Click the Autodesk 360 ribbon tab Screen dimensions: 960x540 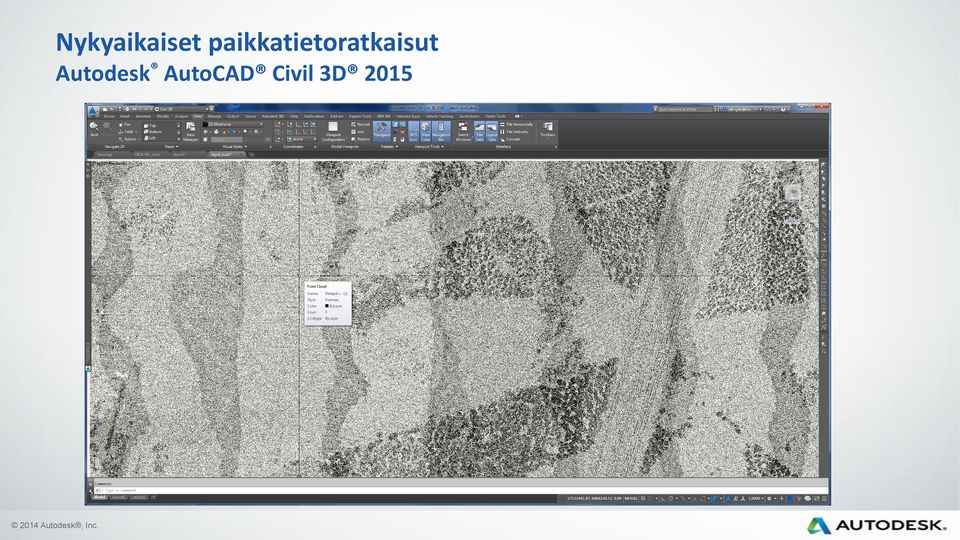tap(273, 116)
